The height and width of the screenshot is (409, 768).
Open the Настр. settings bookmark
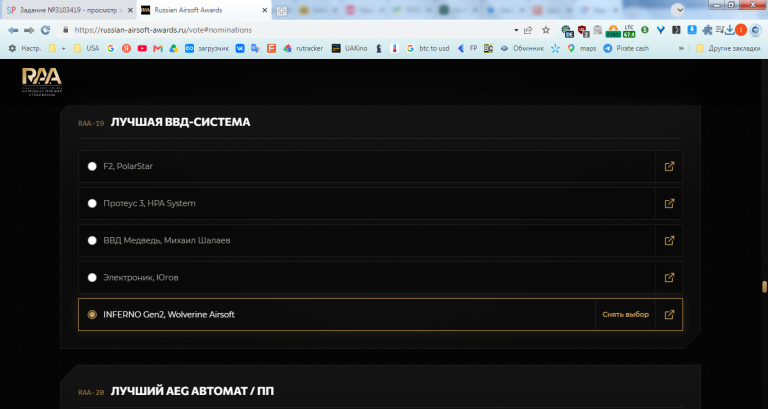24,48
